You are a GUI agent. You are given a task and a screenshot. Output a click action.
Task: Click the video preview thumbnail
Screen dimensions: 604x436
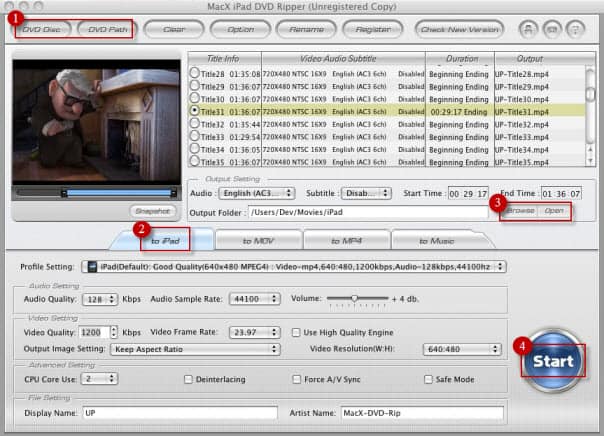96,122
